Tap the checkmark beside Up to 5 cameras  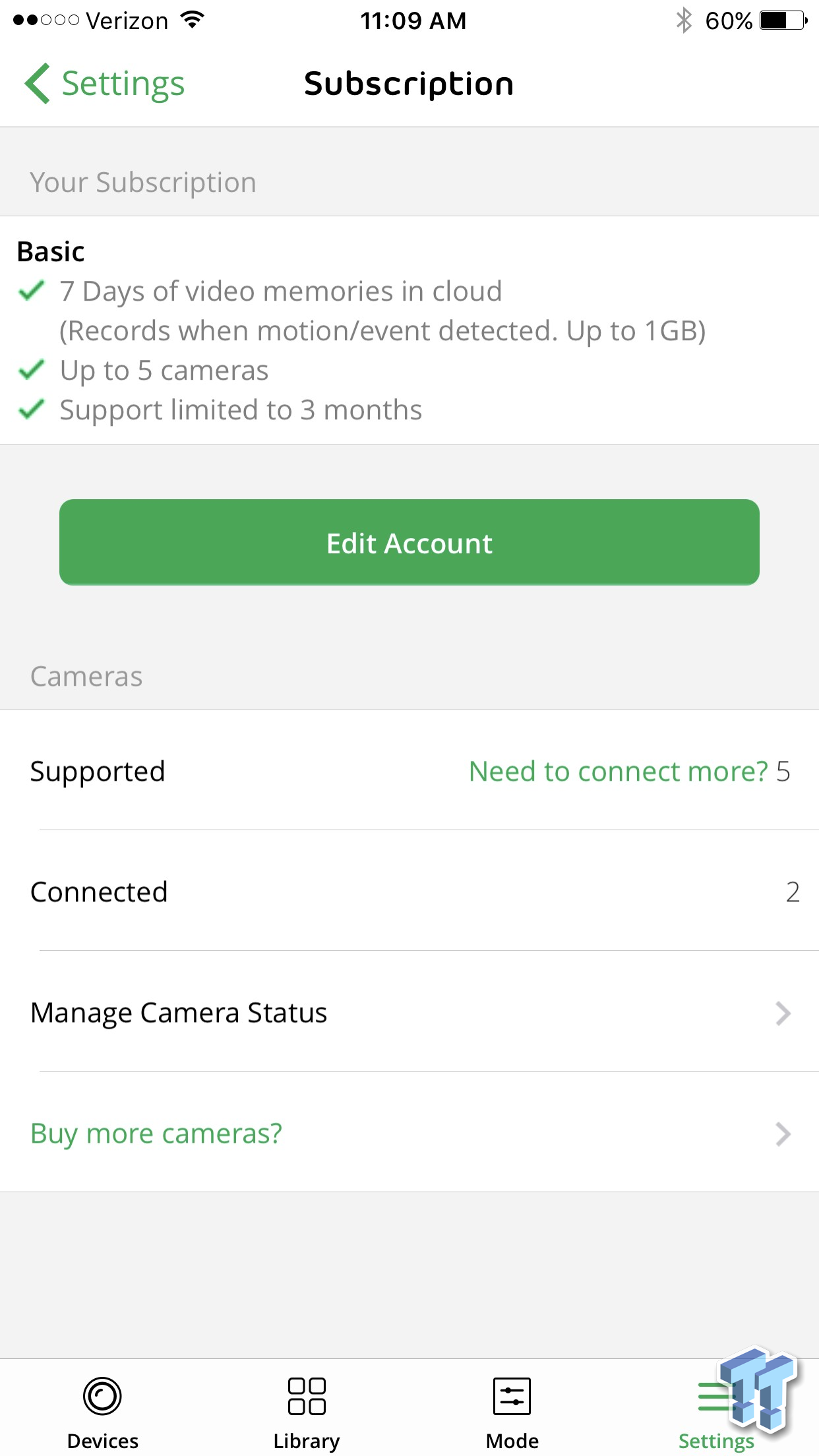click(32, 370)
